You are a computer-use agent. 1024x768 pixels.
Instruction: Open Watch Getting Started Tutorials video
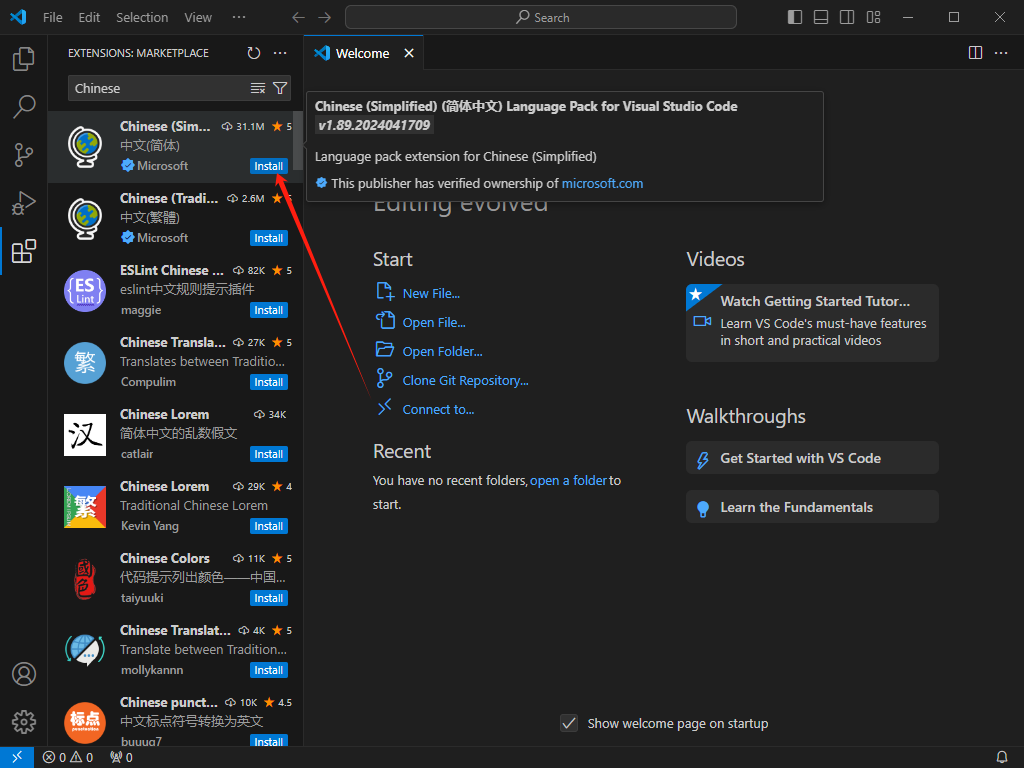(x=812, y=323)
